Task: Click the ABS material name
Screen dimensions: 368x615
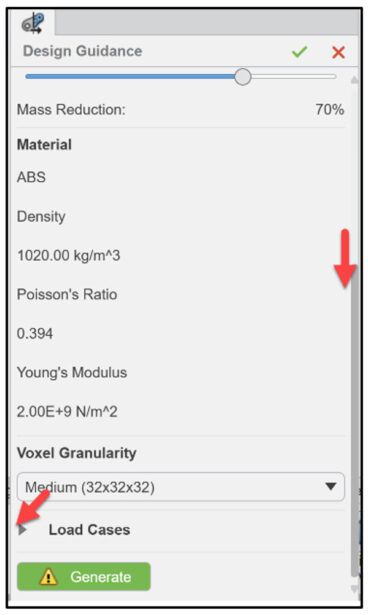Action: [31, 177]
